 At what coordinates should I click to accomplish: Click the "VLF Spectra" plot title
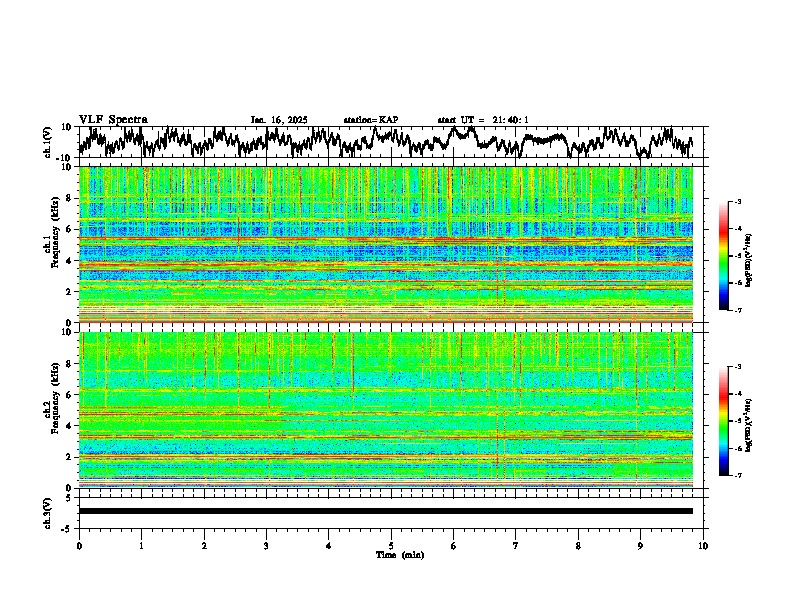(113, 120)
